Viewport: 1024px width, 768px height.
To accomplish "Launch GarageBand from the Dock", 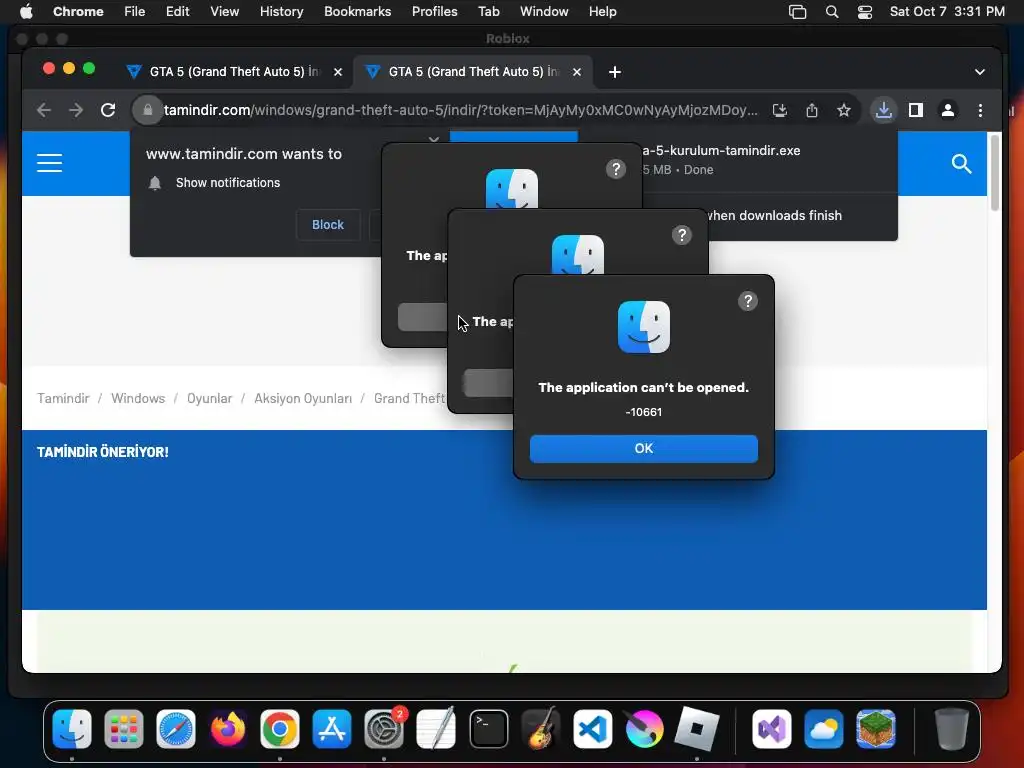I will 540,729.
